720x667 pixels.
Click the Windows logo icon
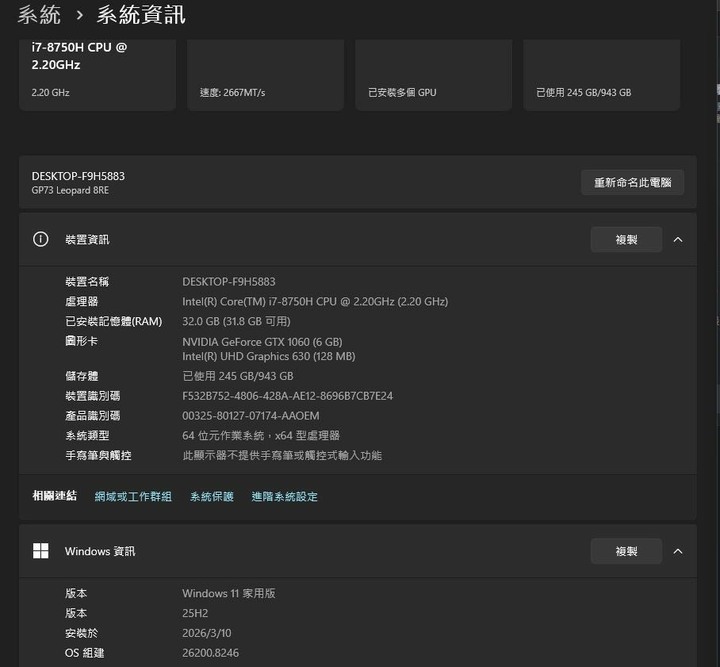click(40, 551)
